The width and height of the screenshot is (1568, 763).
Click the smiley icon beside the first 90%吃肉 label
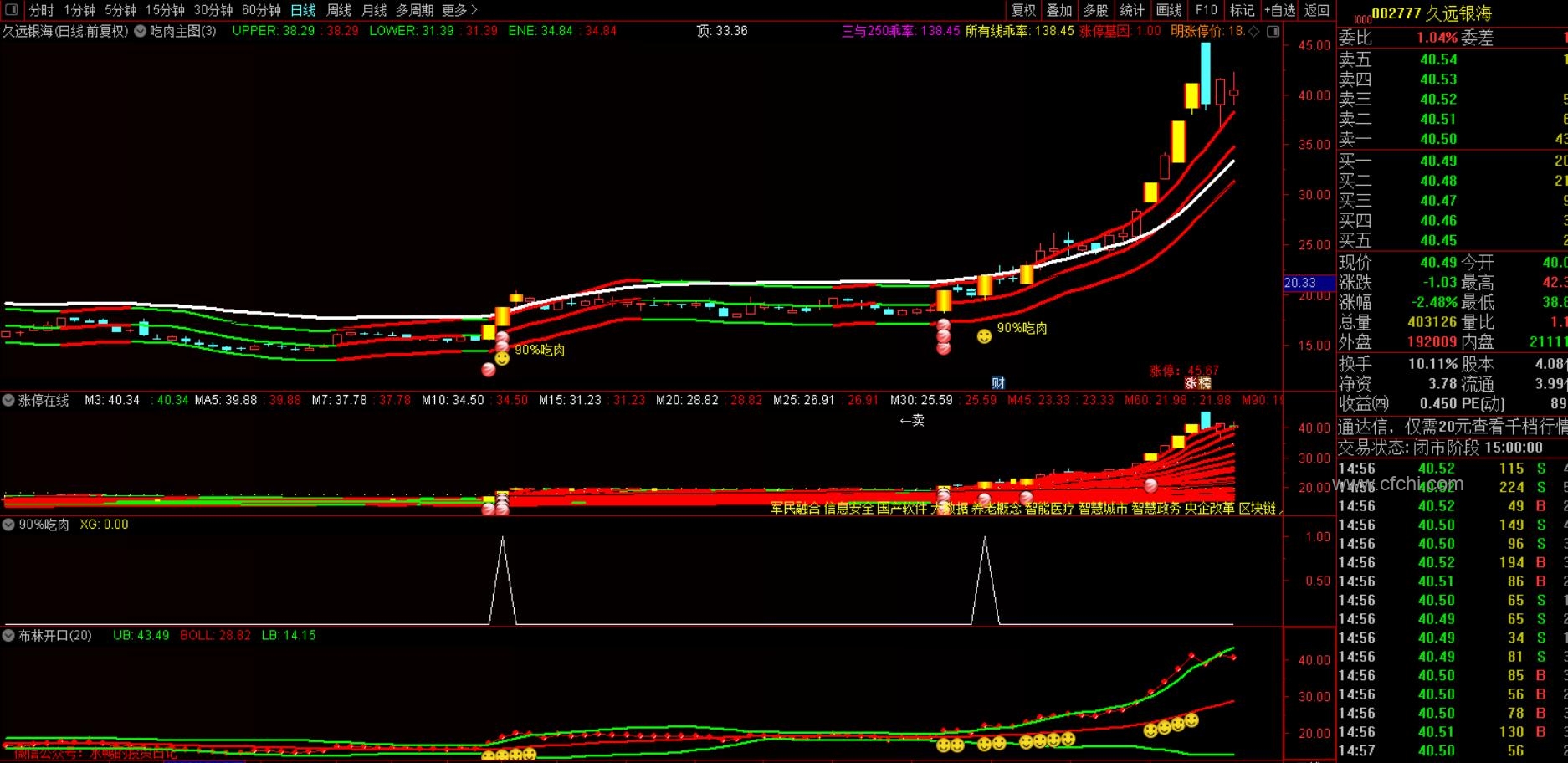[502, 358]
